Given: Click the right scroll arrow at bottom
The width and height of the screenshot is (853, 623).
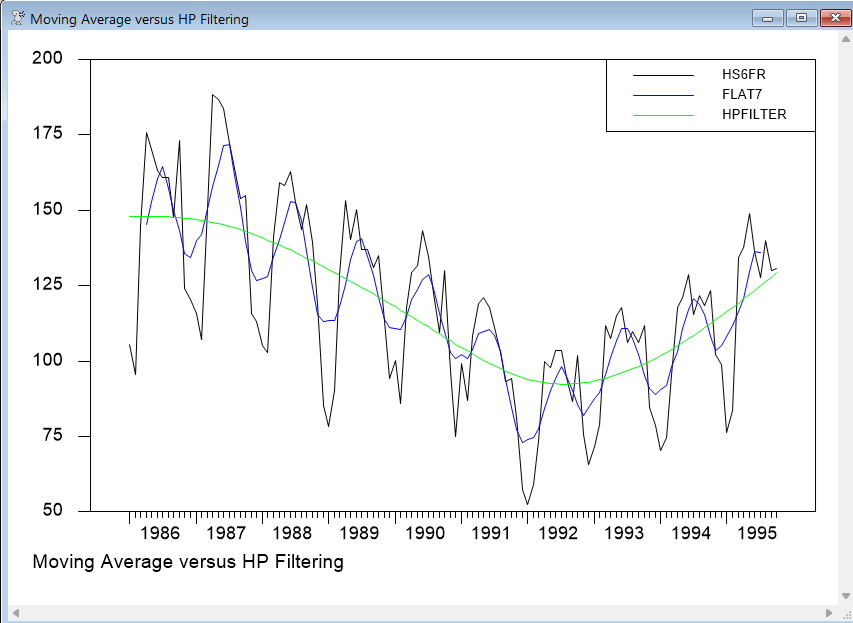Looking at the screenshot, I should coord(829,612).
